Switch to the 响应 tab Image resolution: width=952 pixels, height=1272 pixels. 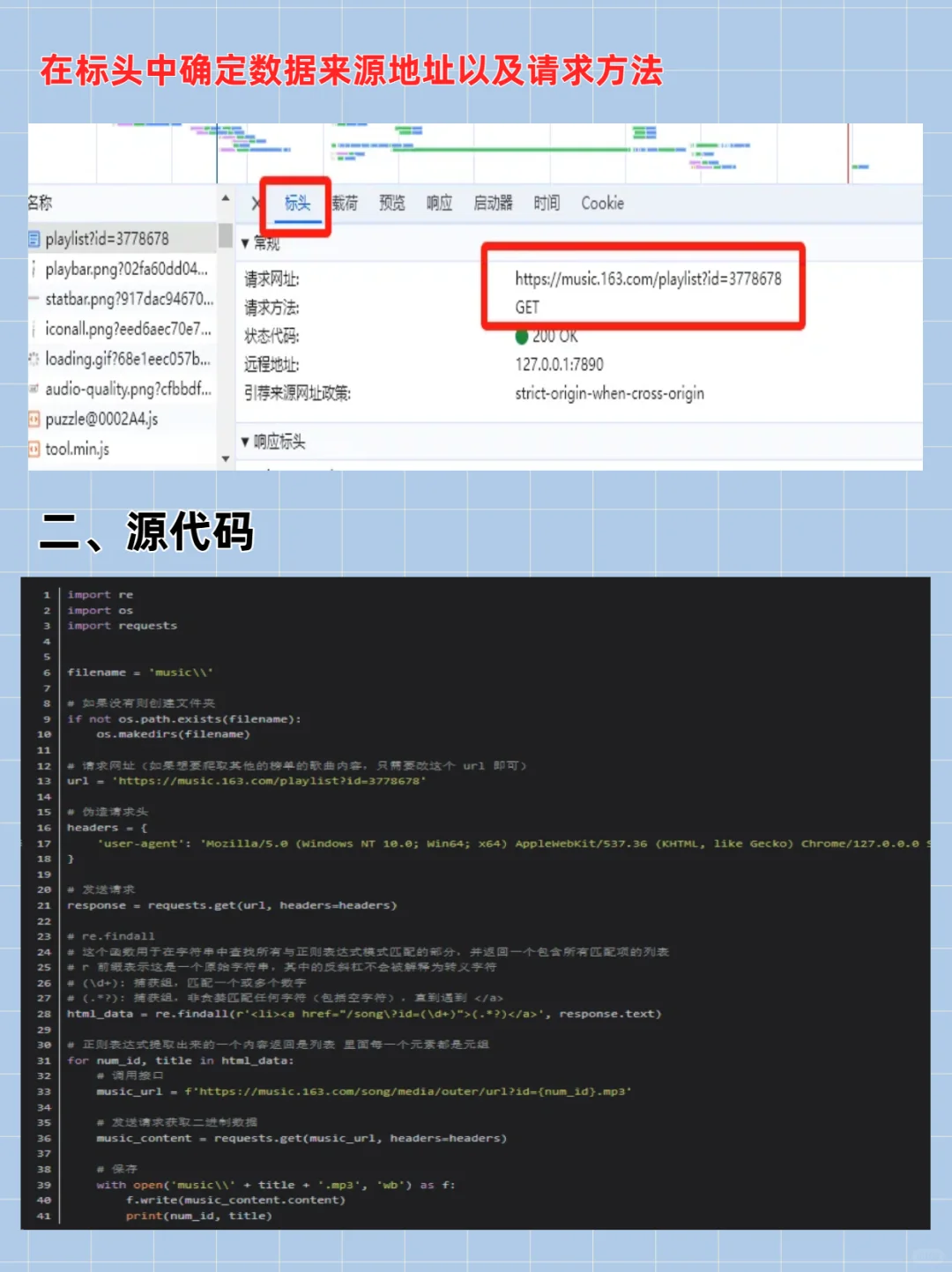pos(438,203)
